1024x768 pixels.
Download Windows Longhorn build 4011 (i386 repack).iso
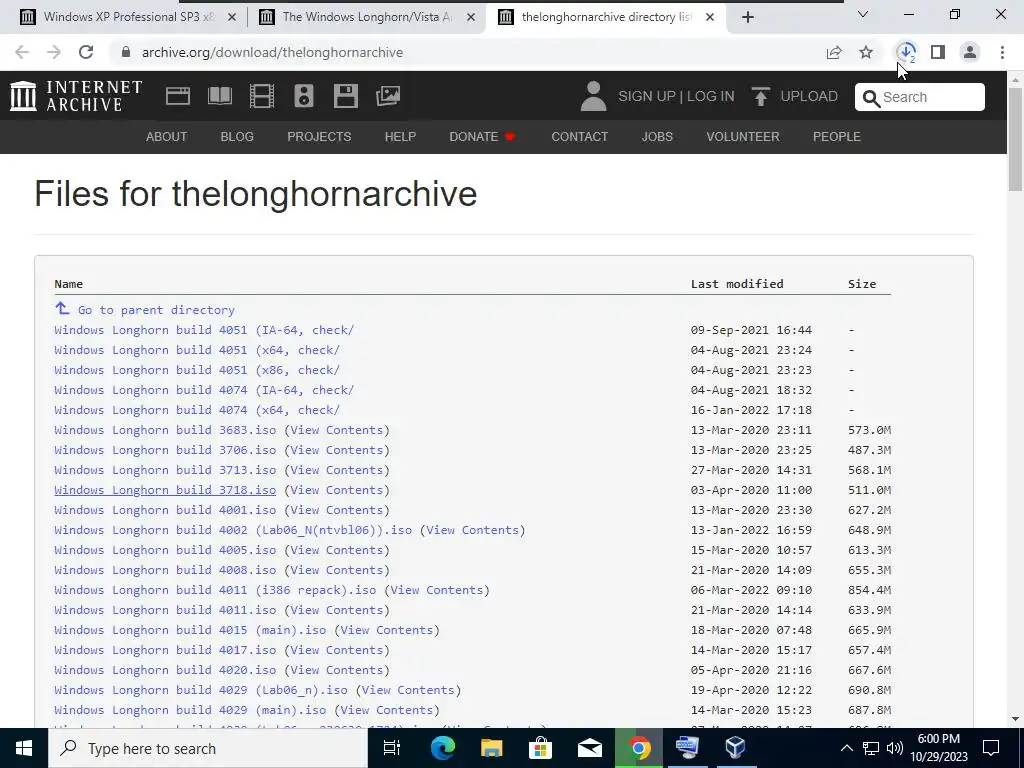[x=215, y=590]
